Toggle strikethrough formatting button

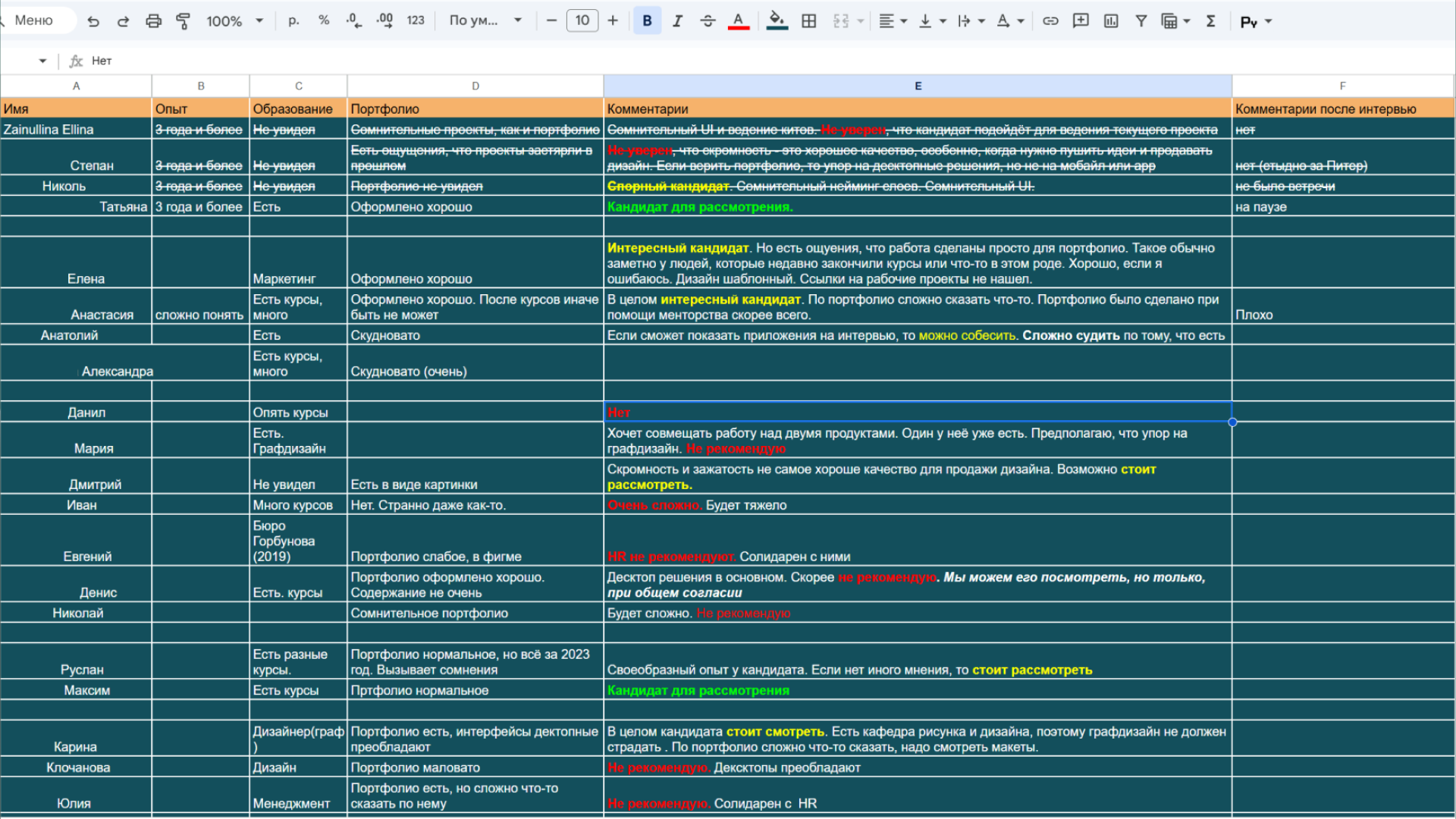tap(708, 21)
